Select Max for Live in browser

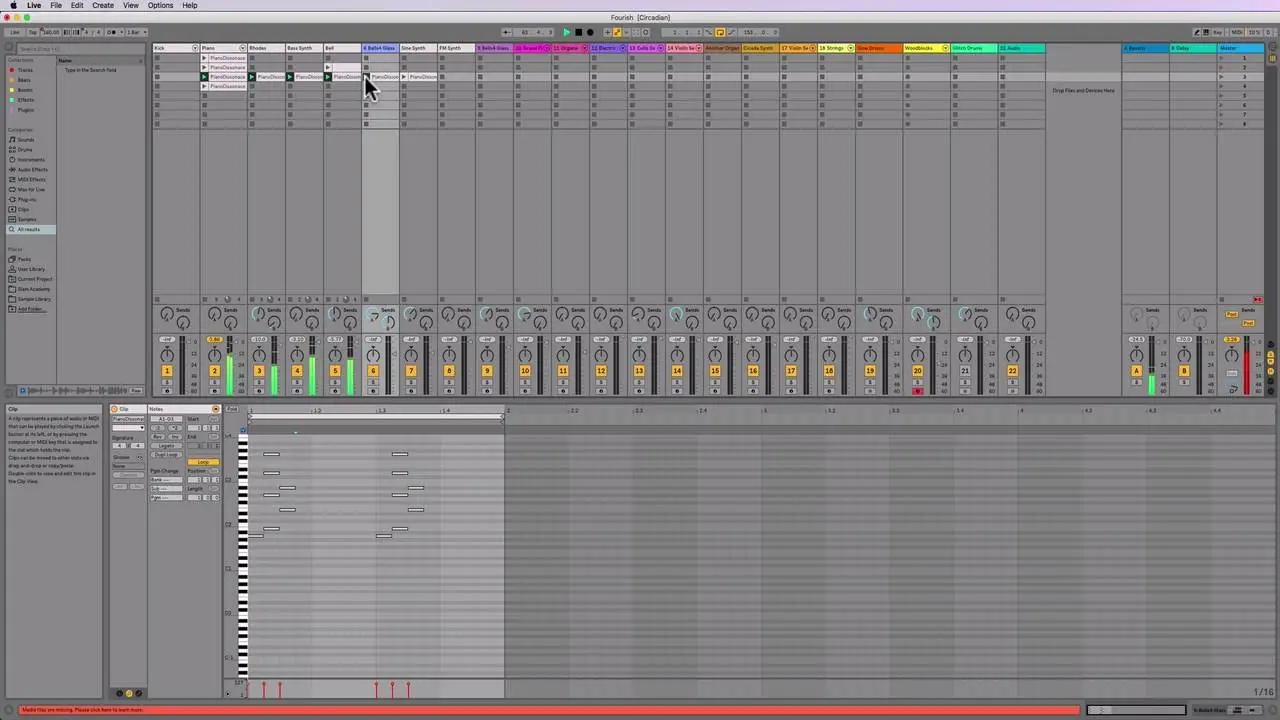(30, 189)
